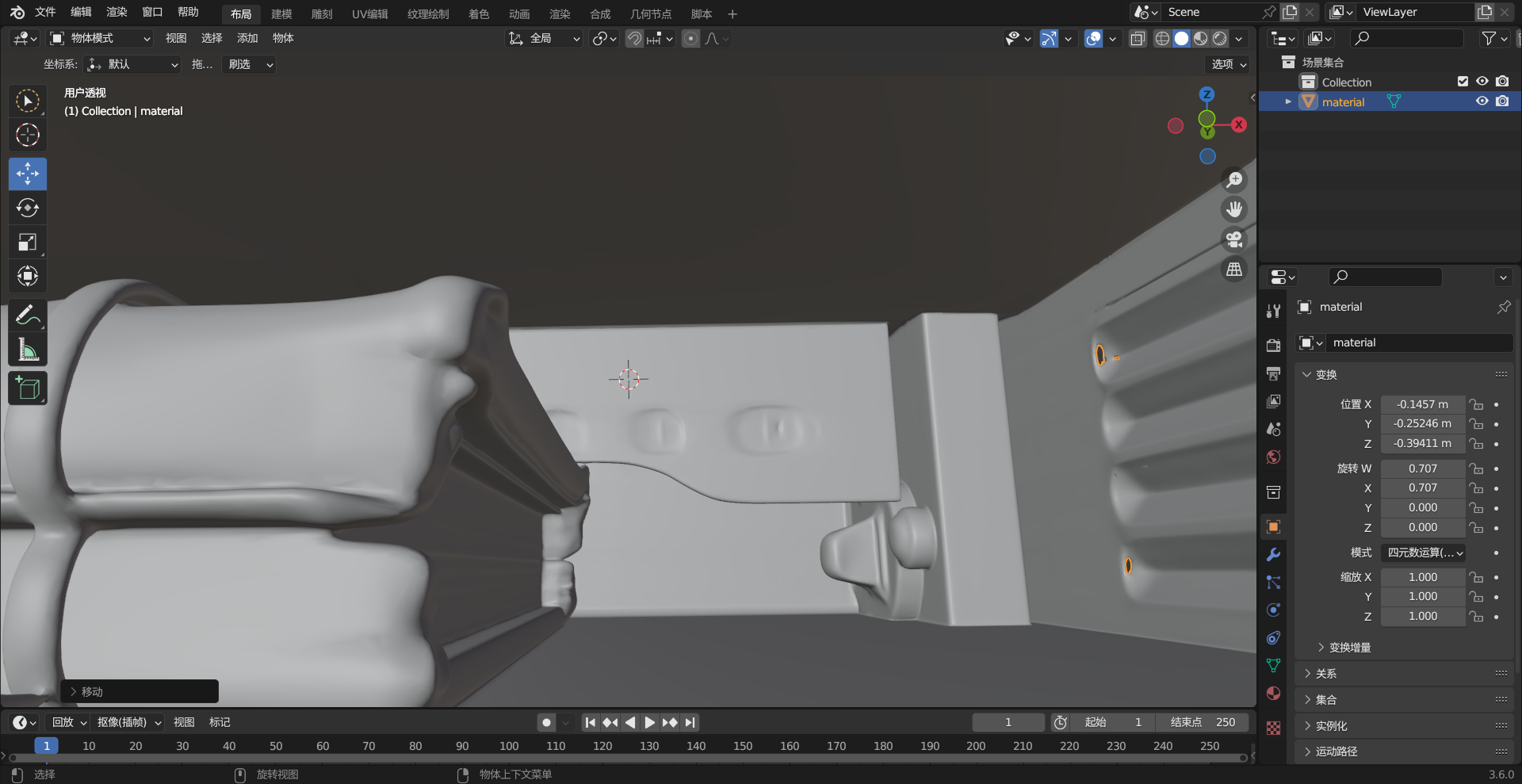Open the Material properties tab
1522x784 pixels.
1273,694
